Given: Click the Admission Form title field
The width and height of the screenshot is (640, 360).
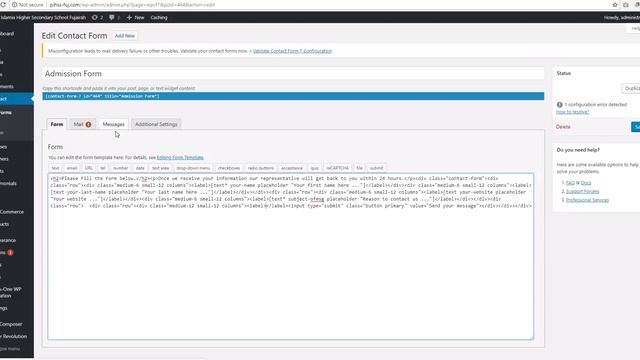Looking at the screenshot, I should pos(293,73).
